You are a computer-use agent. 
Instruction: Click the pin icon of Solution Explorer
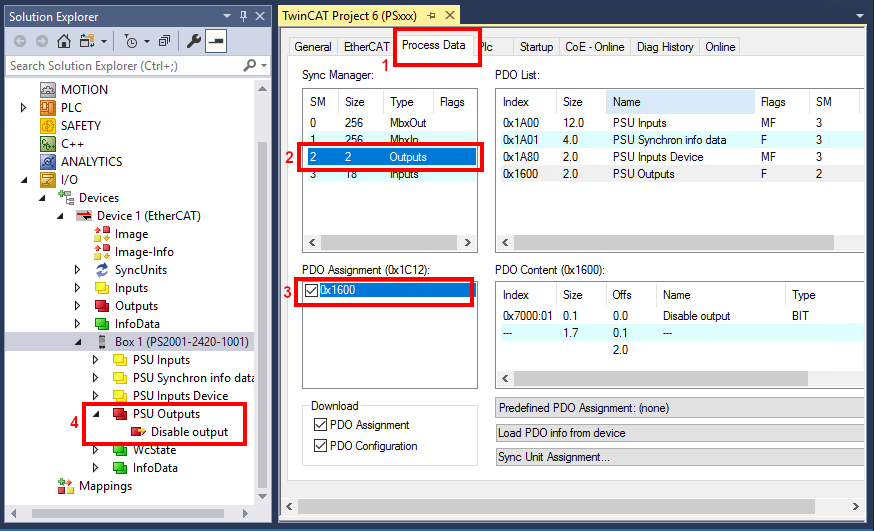coord(243,16)
